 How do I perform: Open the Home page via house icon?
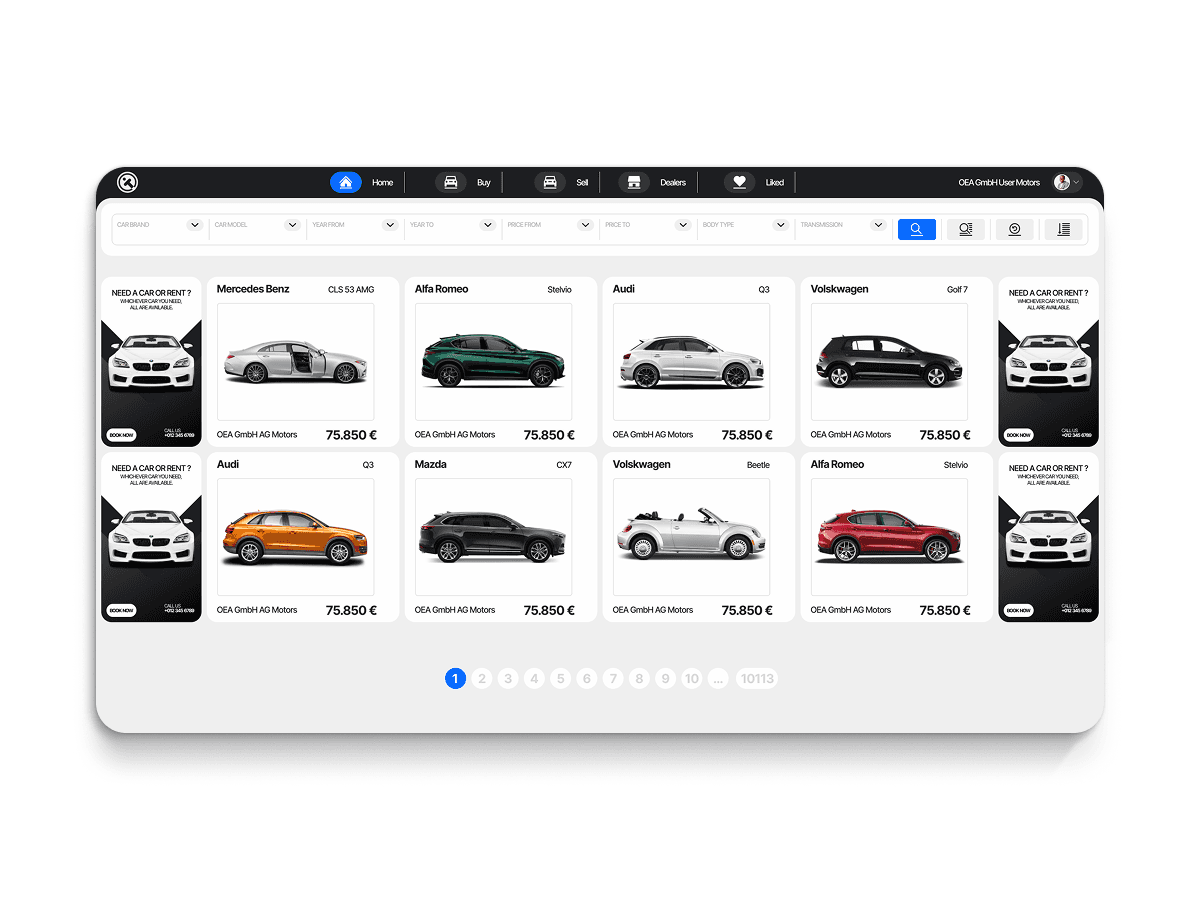click(x=346, y=182)
